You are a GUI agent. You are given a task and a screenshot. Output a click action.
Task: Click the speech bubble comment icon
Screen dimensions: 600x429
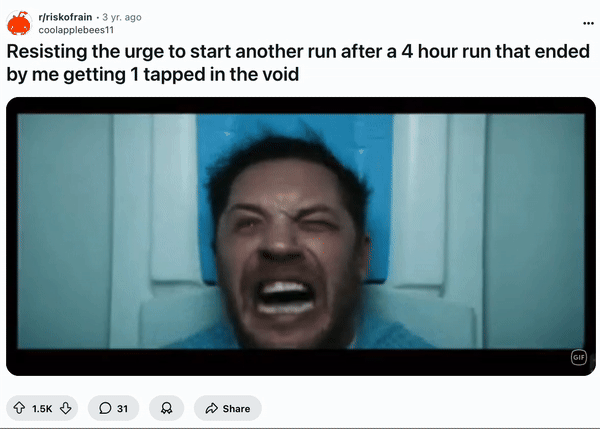(105, 408)
